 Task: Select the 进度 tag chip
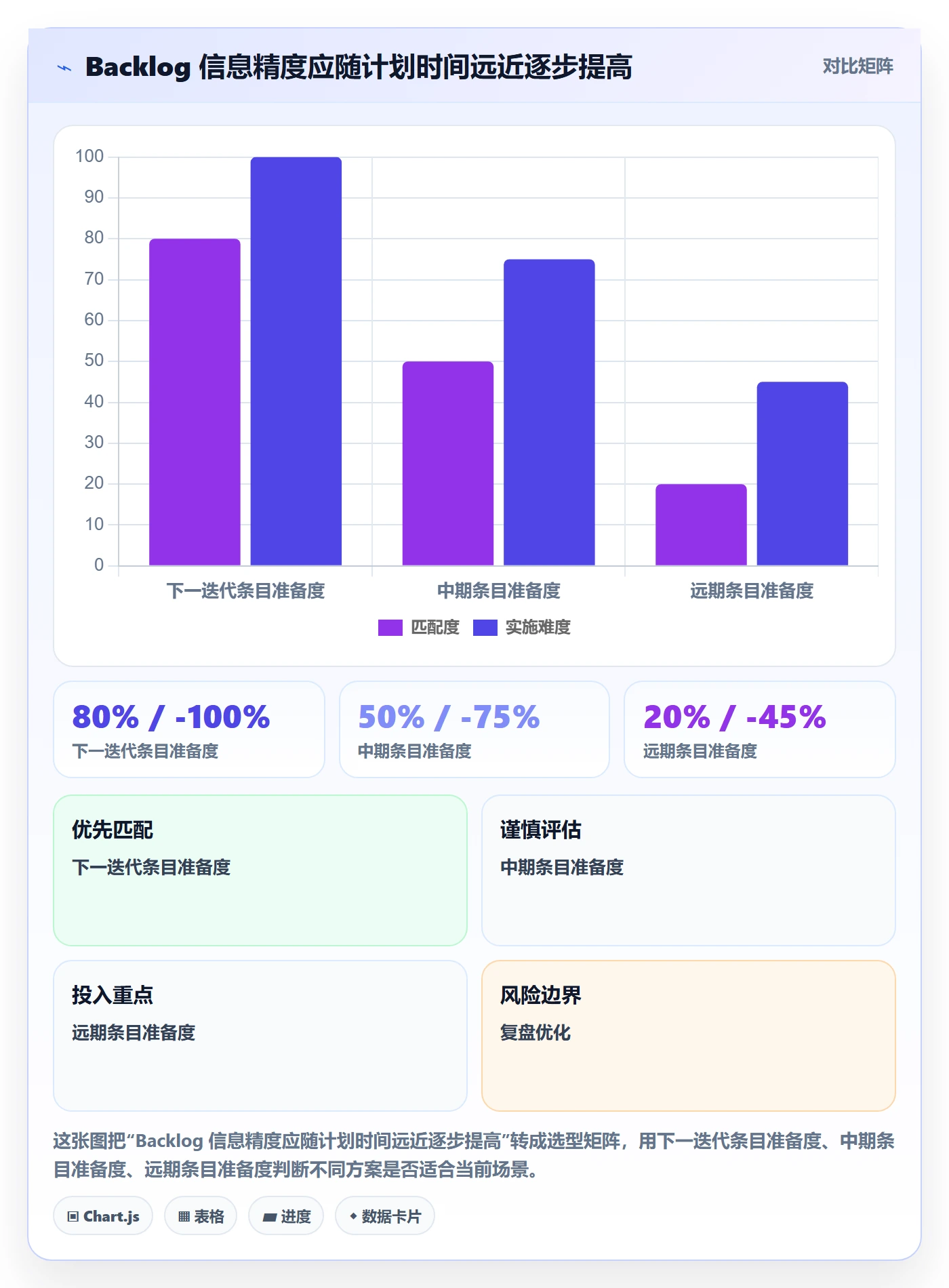click(286, 1216)
